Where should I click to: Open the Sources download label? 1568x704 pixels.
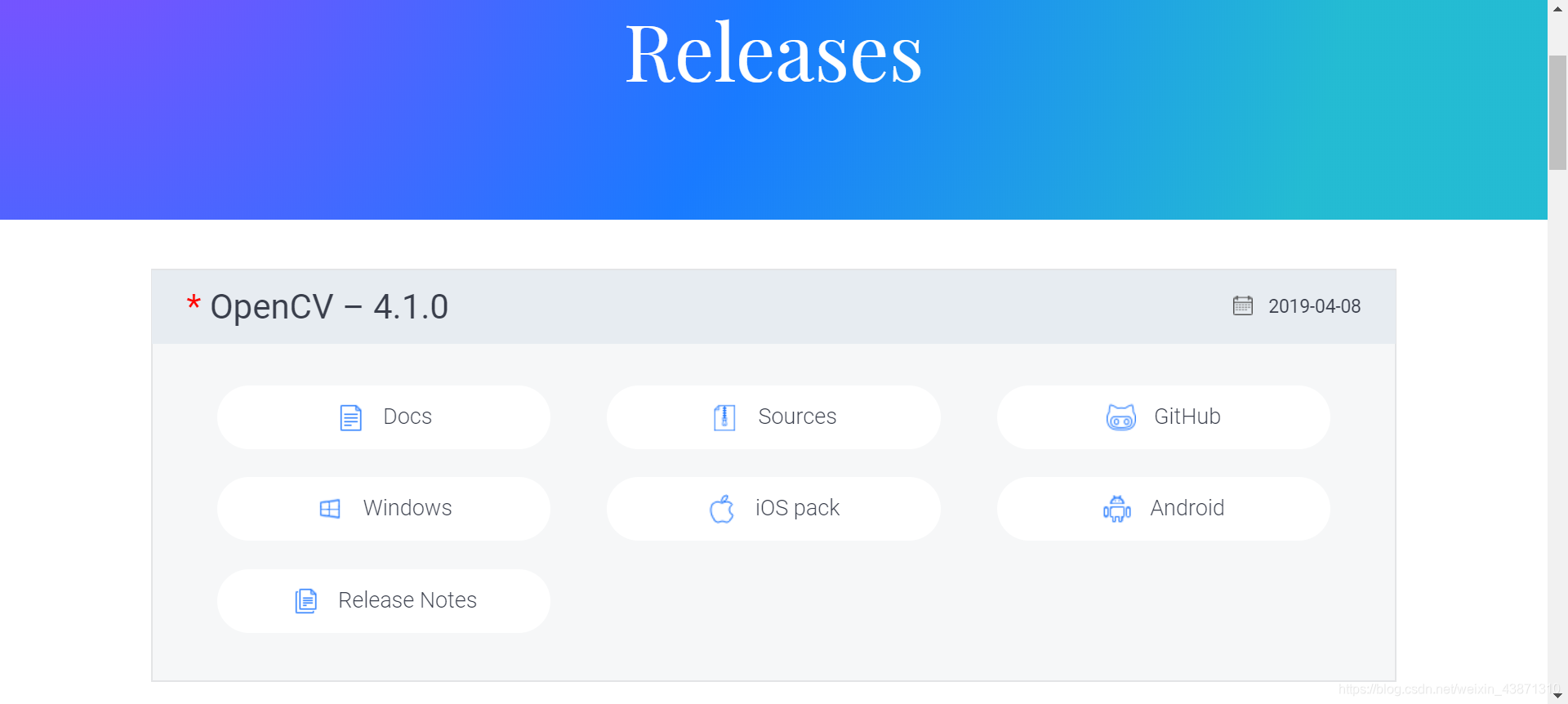pyautogui.click(x=797, y=417)
